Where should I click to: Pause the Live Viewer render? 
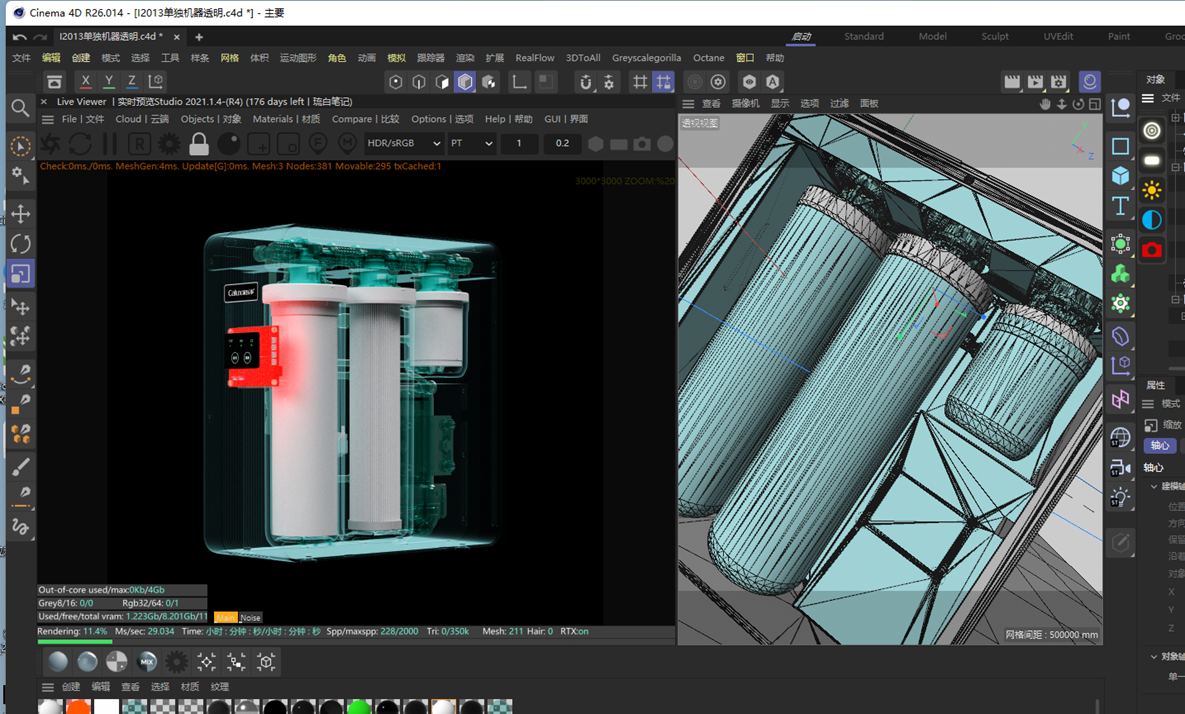(110, 144)
